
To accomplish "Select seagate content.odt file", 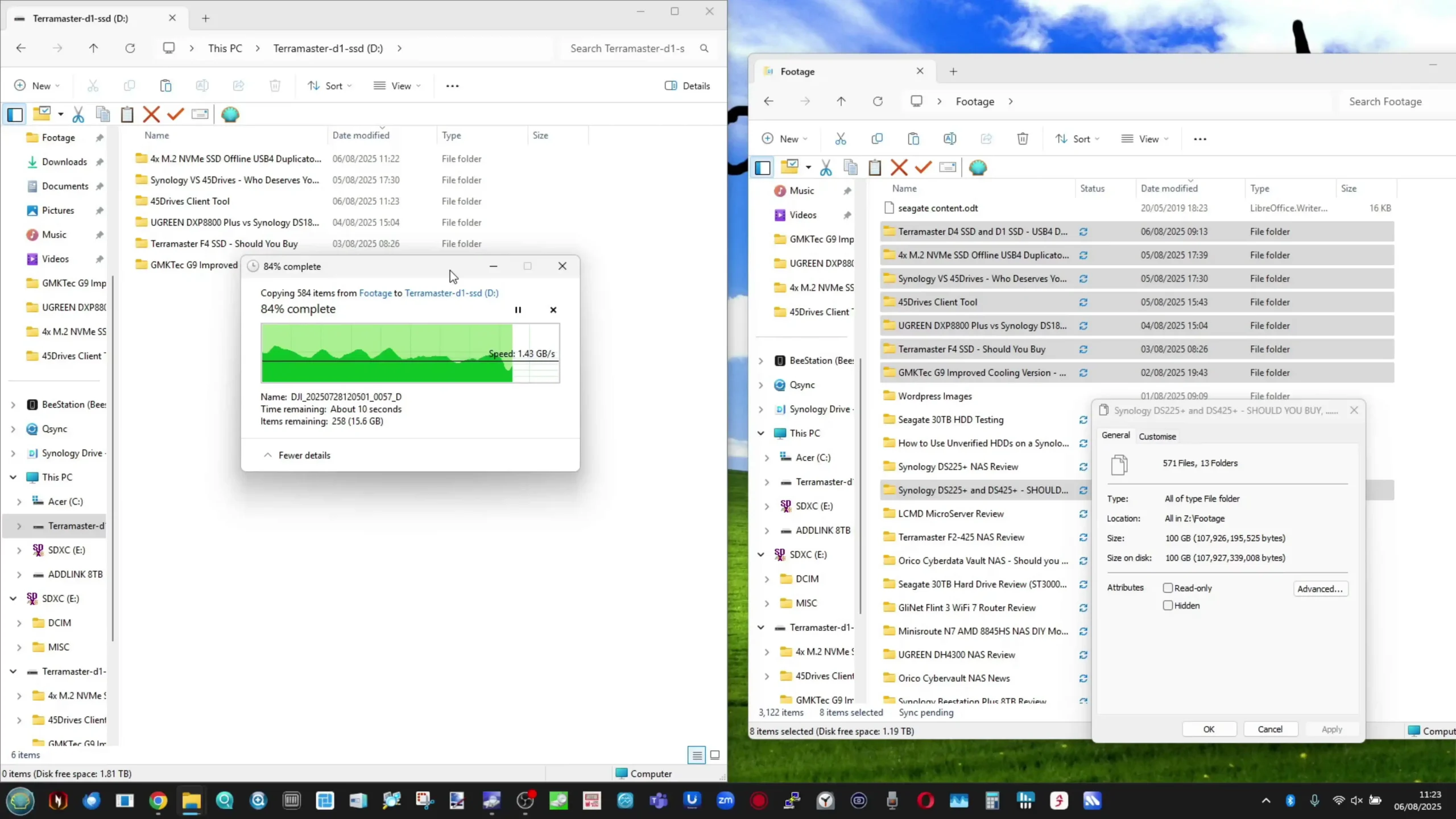I will coord(937,208).
